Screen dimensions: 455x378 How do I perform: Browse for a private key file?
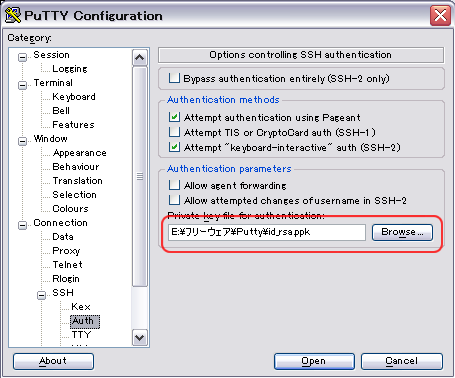coord(402,232)
